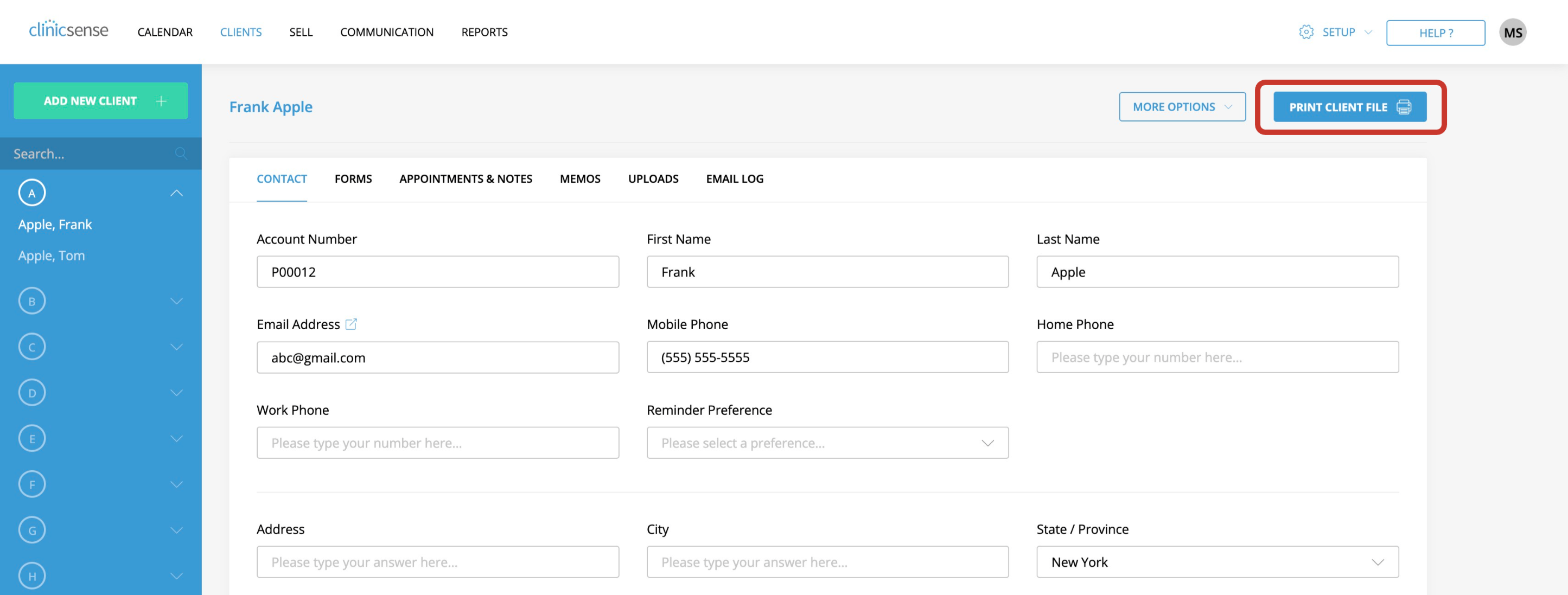Screen dimensions: 1568x595
Task: Click the search magnifying glass icon
Action: (x=181, y=153)
